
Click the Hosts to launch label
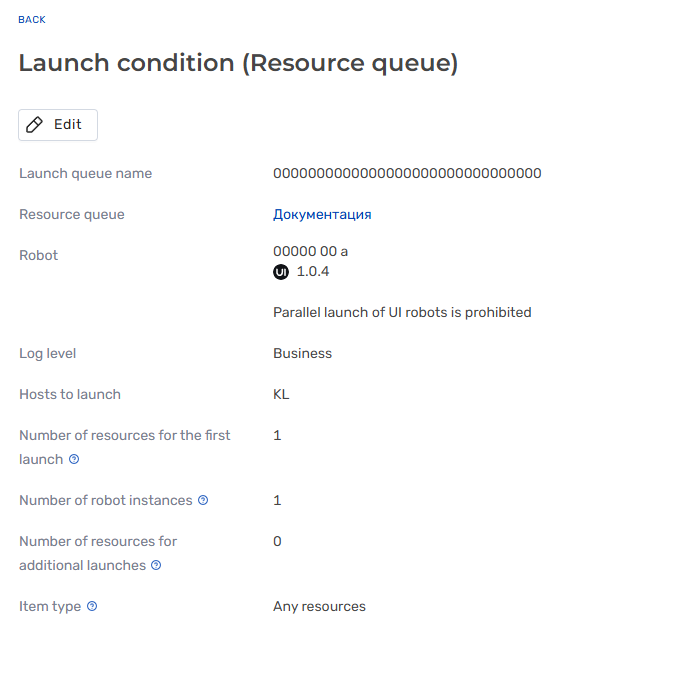point(70,394)
